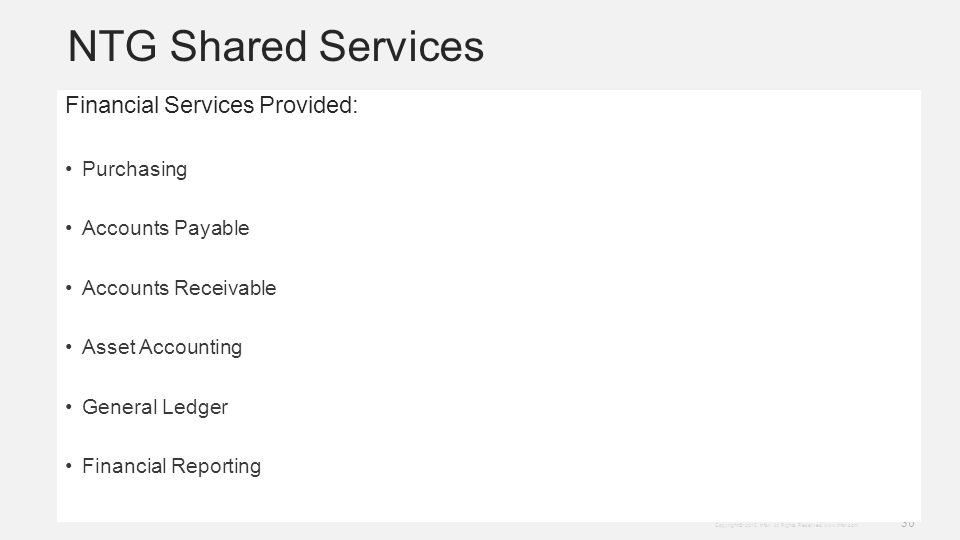The width and height of the screenshot is (960, 540).
Task: Select the bullet dot before 'General Ledger'
Action: pos(69,406)
